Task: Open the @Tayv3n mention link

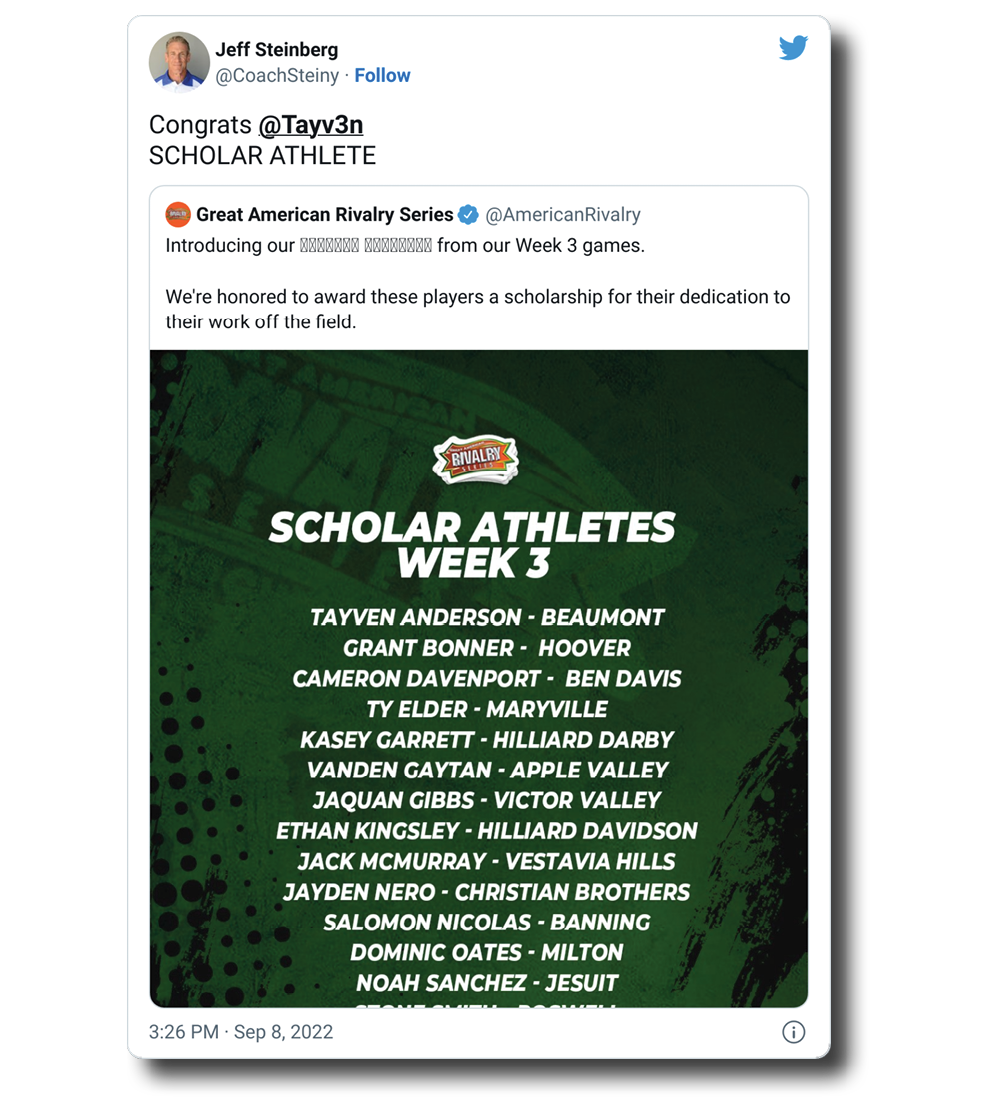Action: pyautogui.click(x=311, y=125)
